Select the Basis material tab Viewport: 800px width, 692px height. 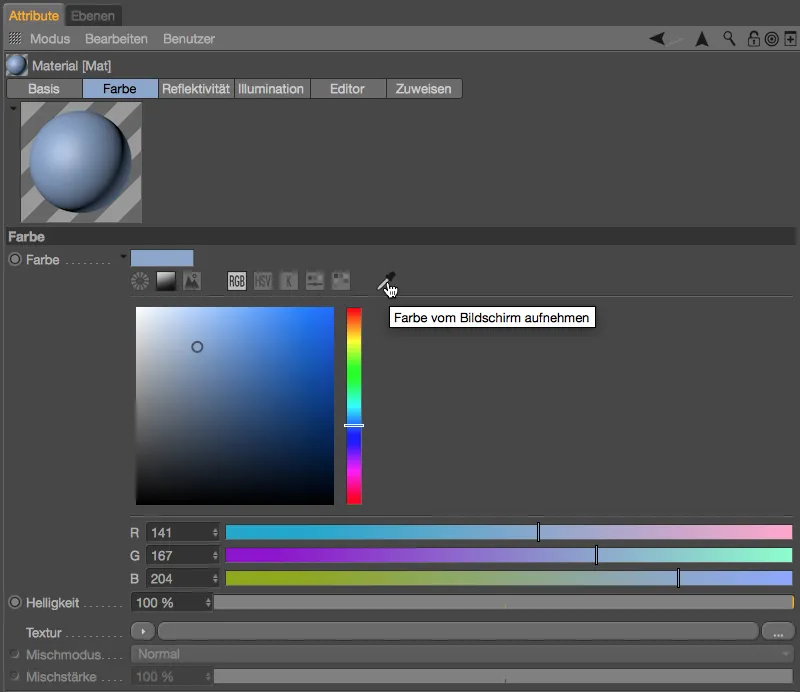point(44,89)
